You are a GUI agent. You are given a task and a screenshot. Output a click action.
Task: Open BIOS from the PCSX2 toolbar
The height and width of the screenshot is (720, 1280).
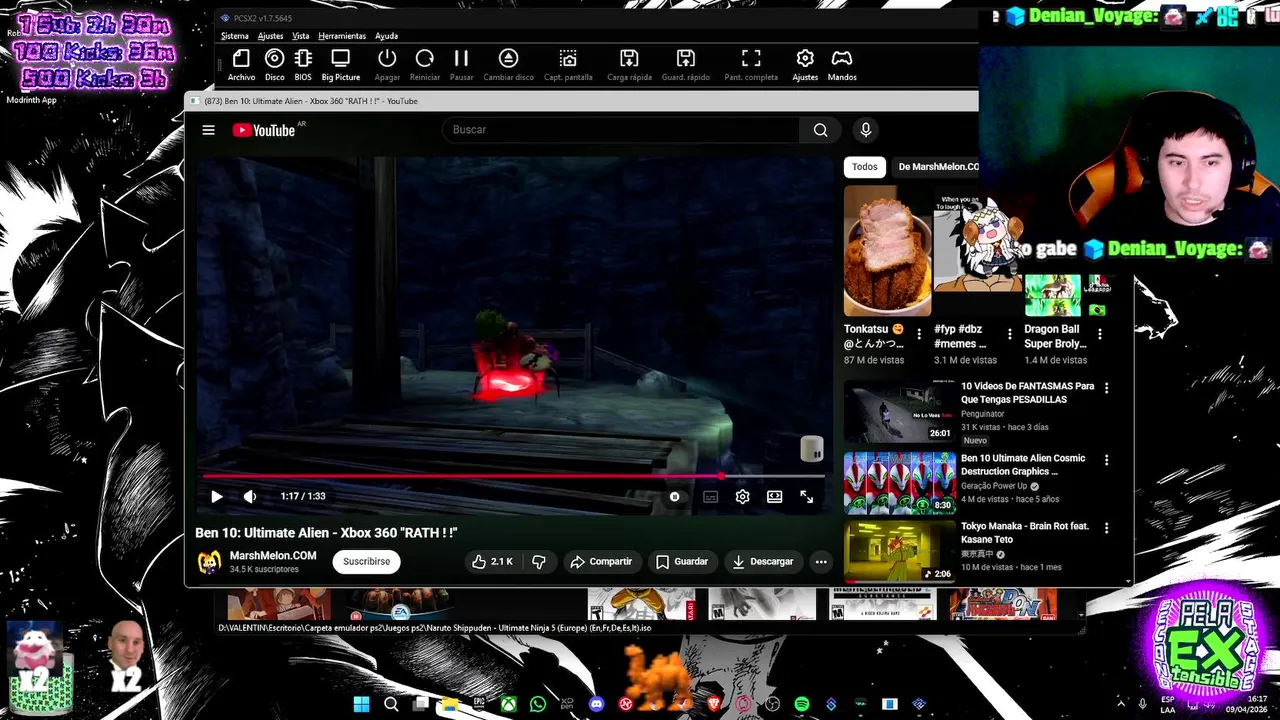(303, 65)
